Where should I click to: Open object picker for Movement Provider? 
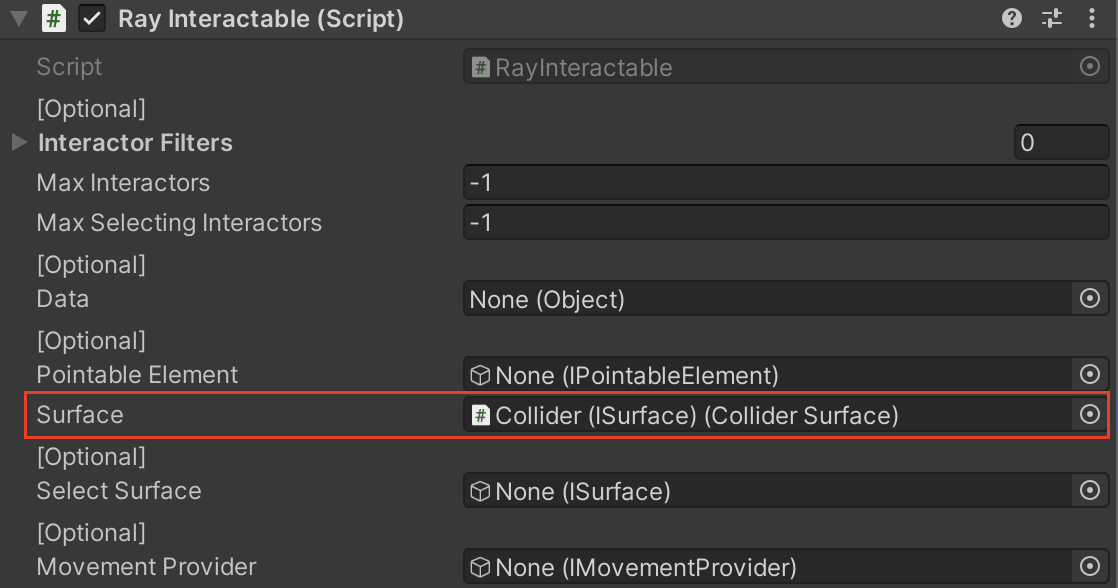1090,567
